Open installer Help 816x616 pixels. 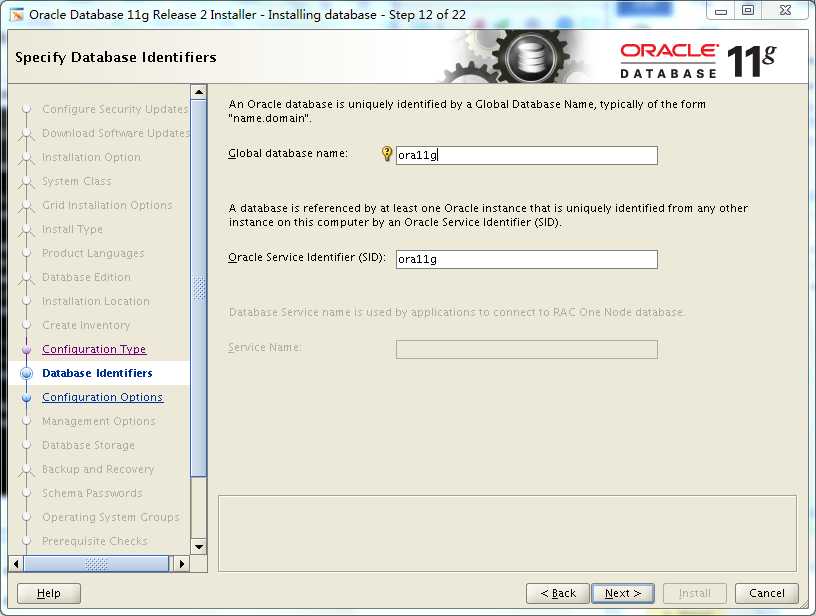pos(49,593)
